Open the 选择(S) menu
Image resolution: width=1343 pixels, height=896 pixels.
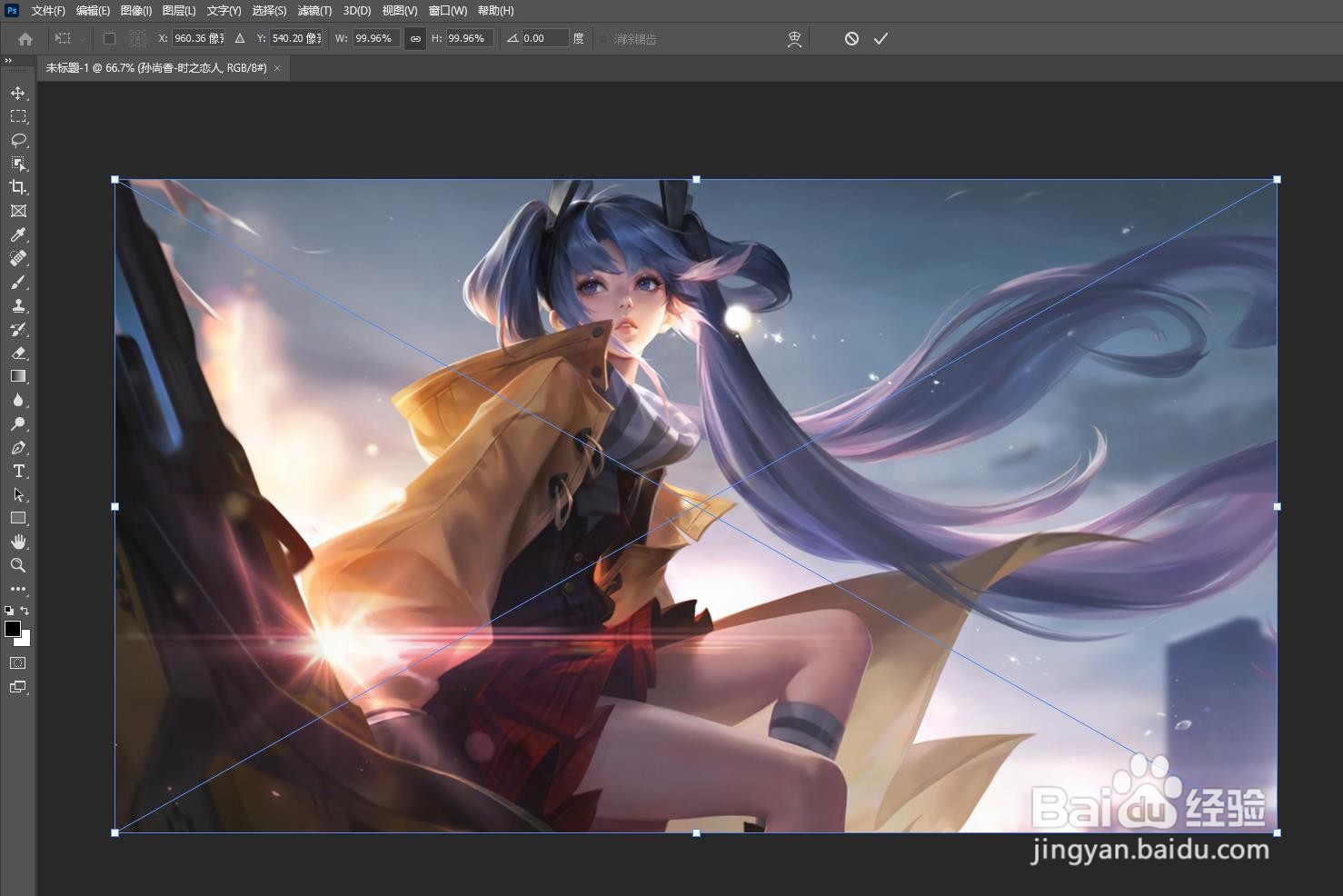coord(269,11)
